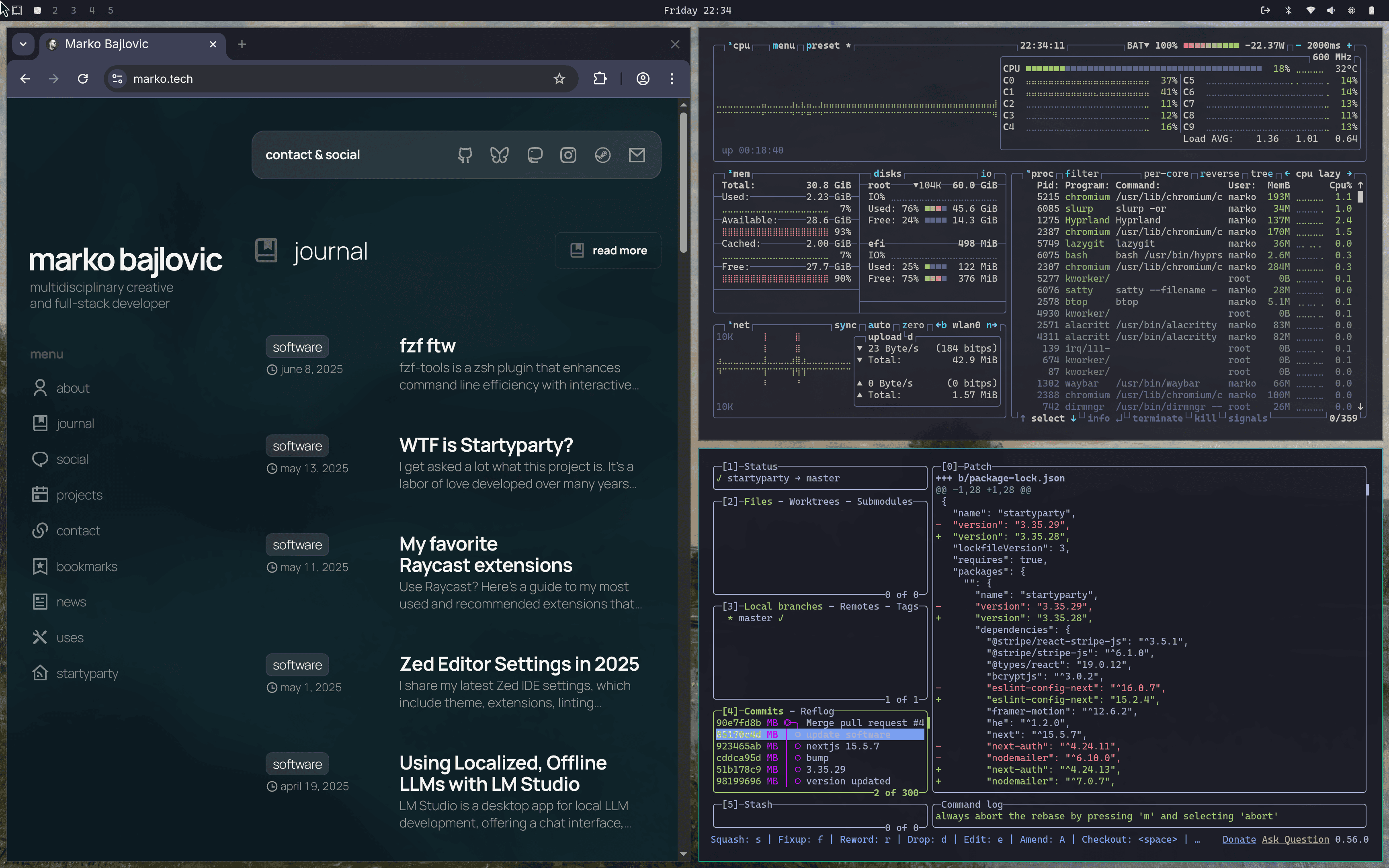
Task: Click the email envelope contact icon
Action: [x=637, y=154]
